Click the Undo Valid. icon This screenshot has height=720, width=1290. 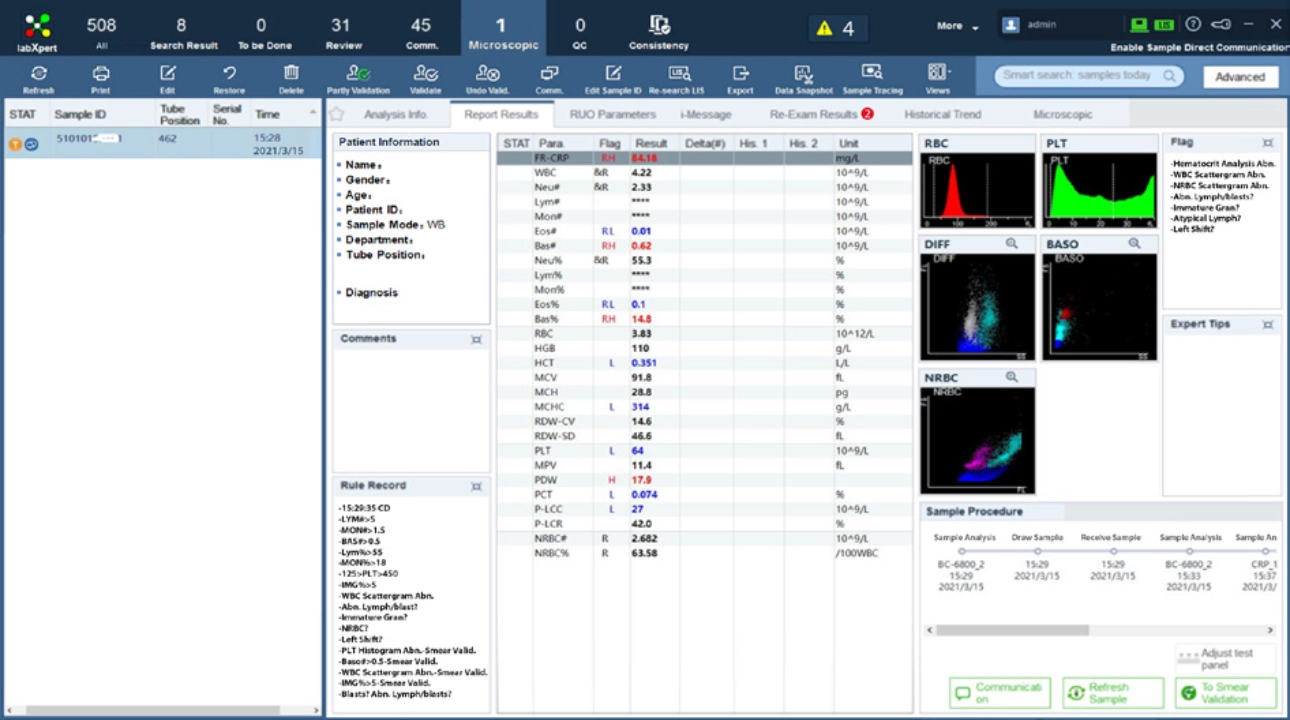click(x=488, y=73)
